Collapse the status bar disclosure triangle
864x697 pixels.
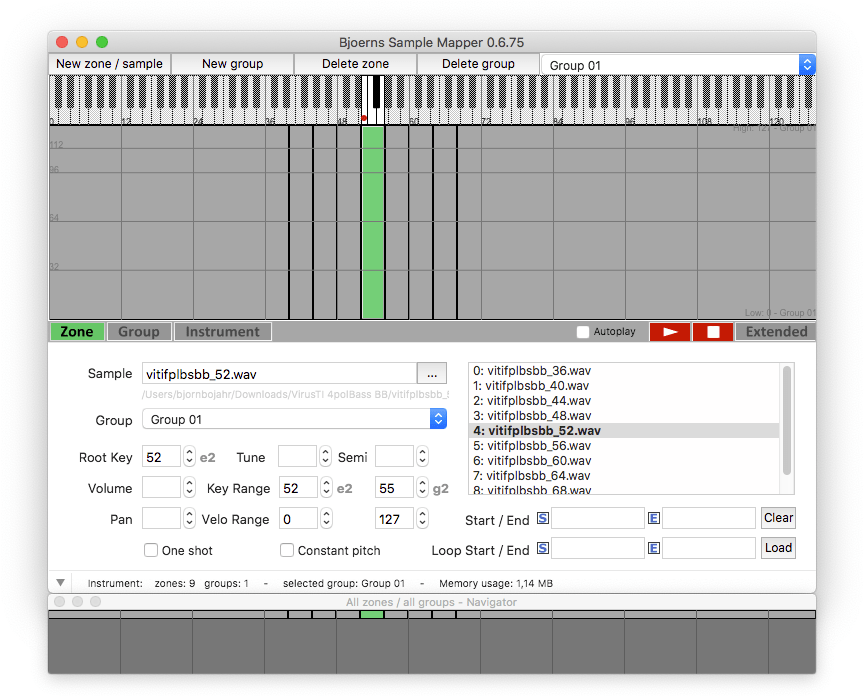click(x=61, y=583)
